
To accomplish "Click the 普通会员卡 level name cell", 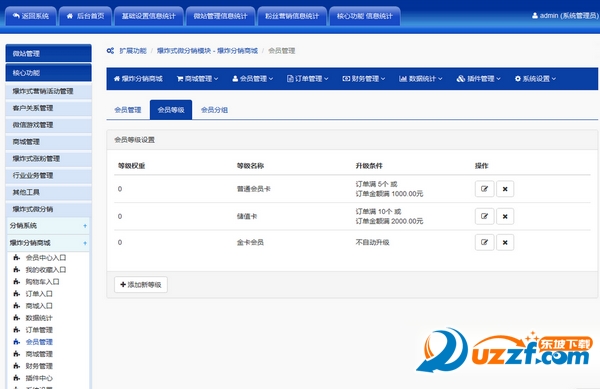I will pos(253,189).
